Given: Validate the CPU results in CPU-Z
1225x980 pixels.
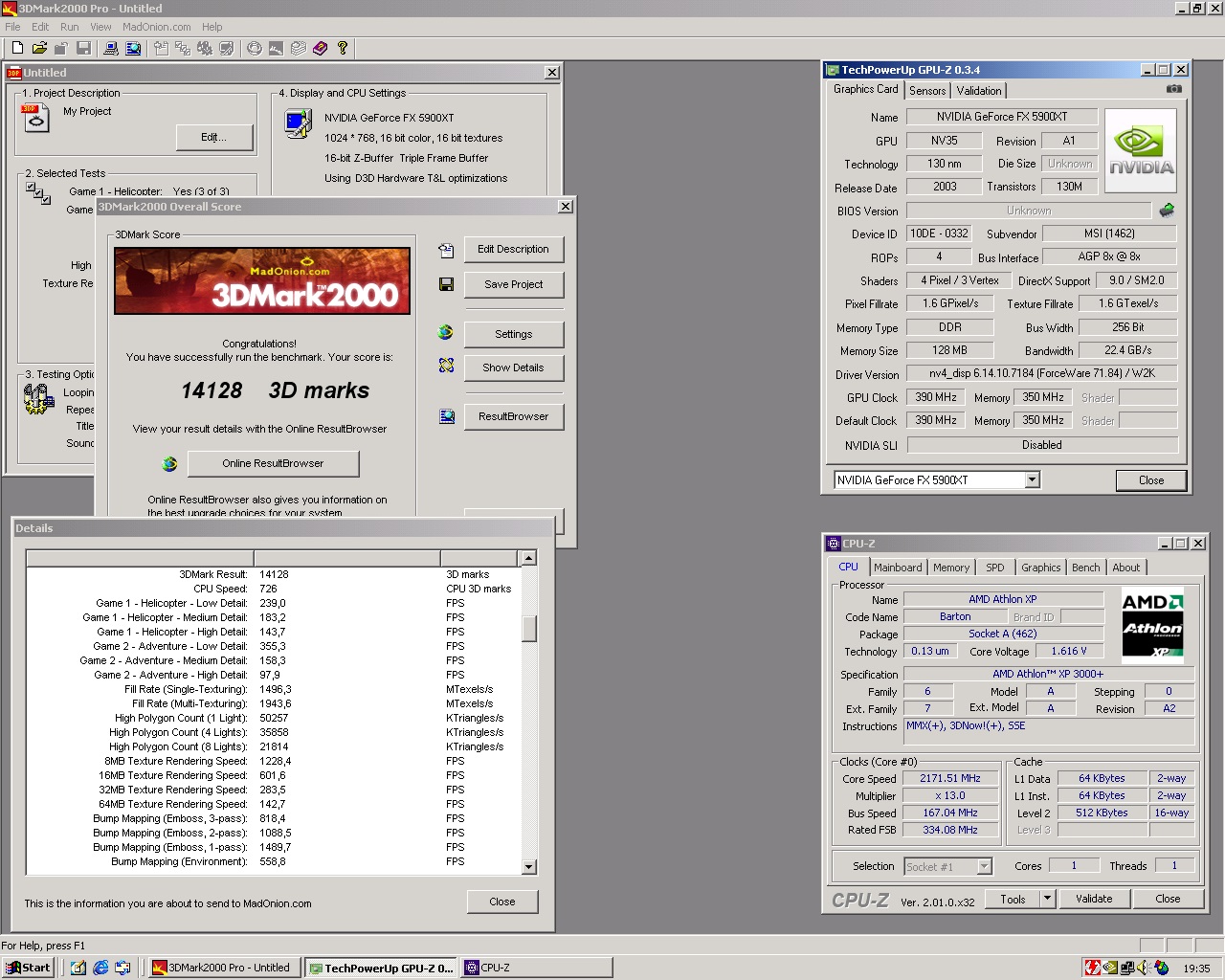Looking at the screenshot, I should [x=1094, y=899].
